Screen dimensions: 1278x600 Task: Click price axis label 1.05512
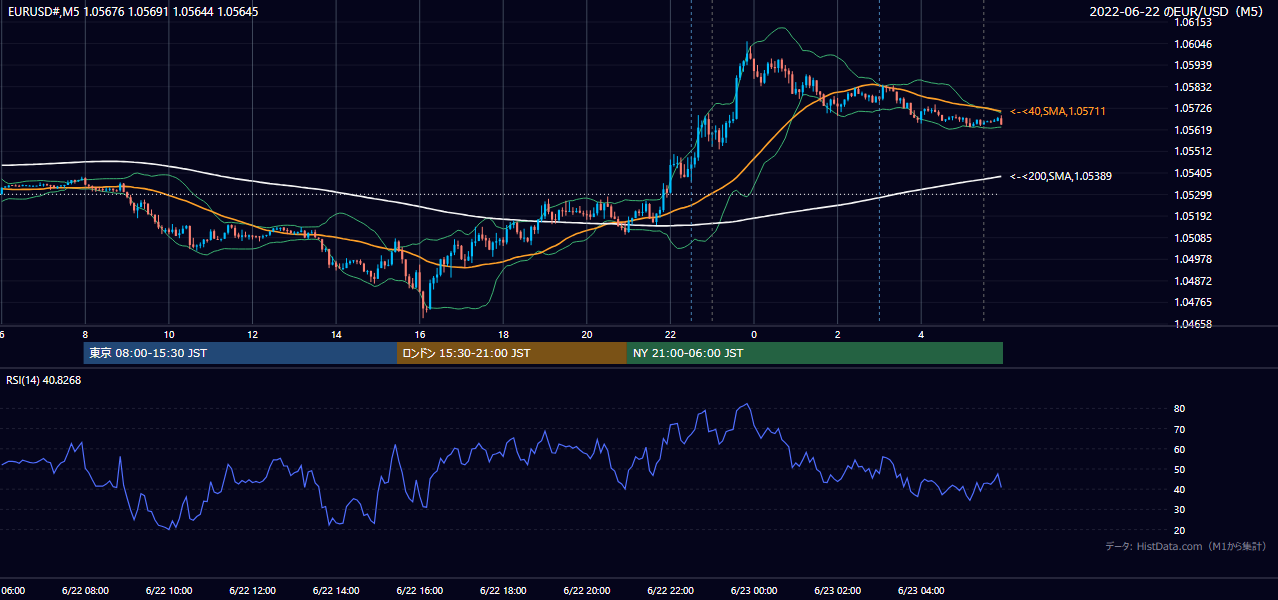click(x=1193, y=151)
